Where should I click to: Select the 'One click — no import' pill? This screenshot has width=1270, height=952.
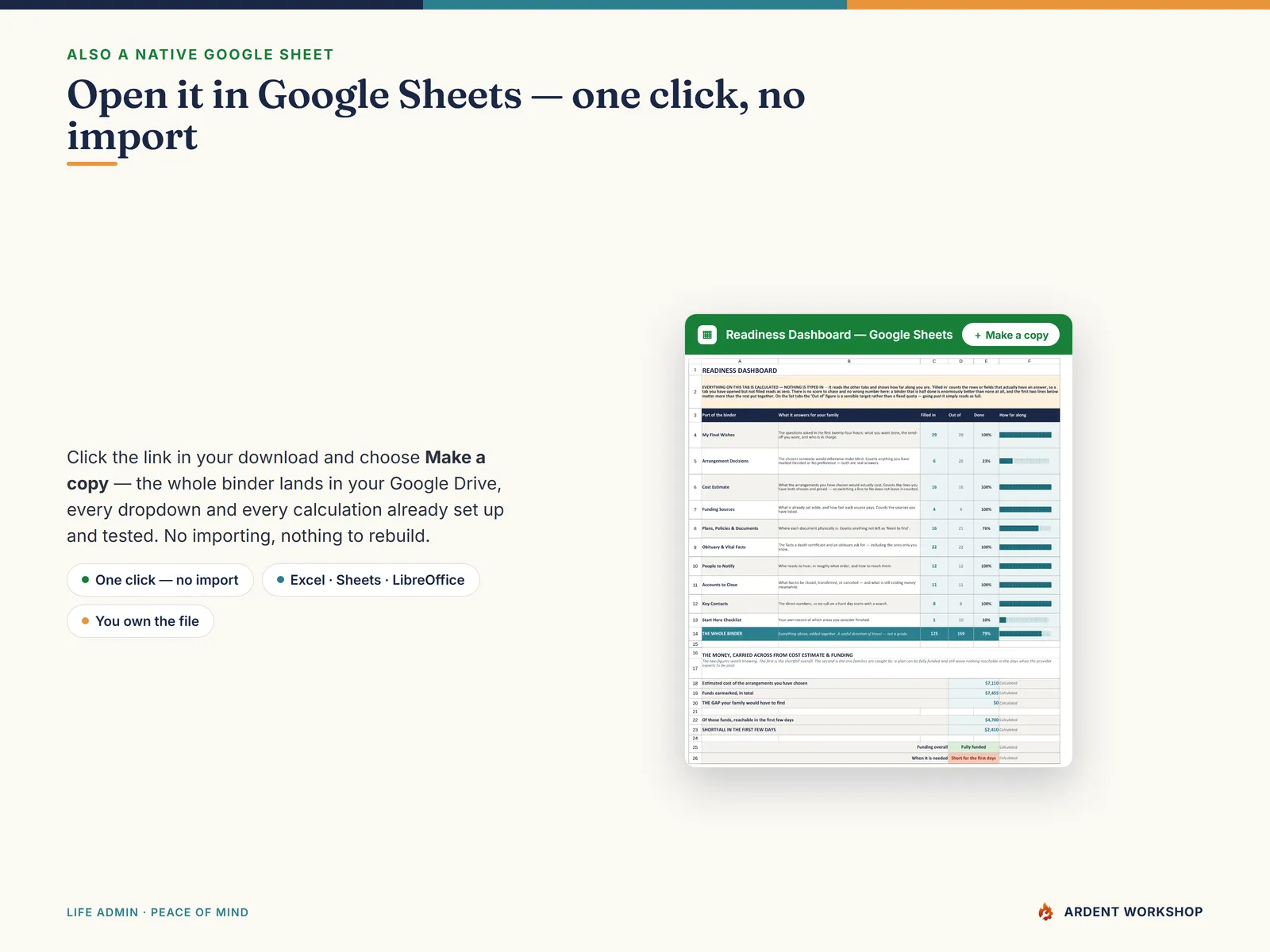tap(160, 580)
